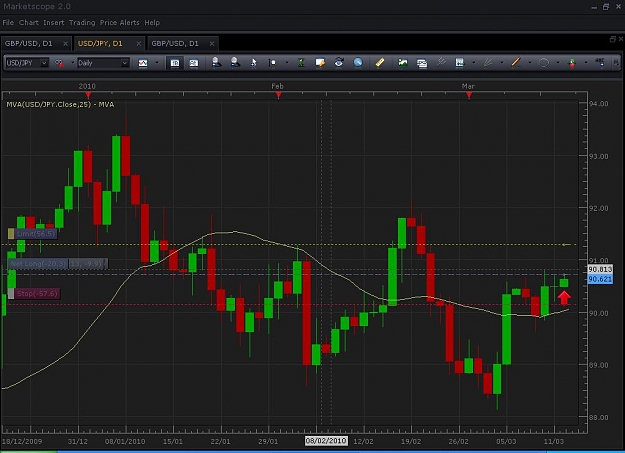Click the Limit(56.5) order label
Image resolution: width=625 pixels, height=453 pixels.
click(x=32, y=234)
